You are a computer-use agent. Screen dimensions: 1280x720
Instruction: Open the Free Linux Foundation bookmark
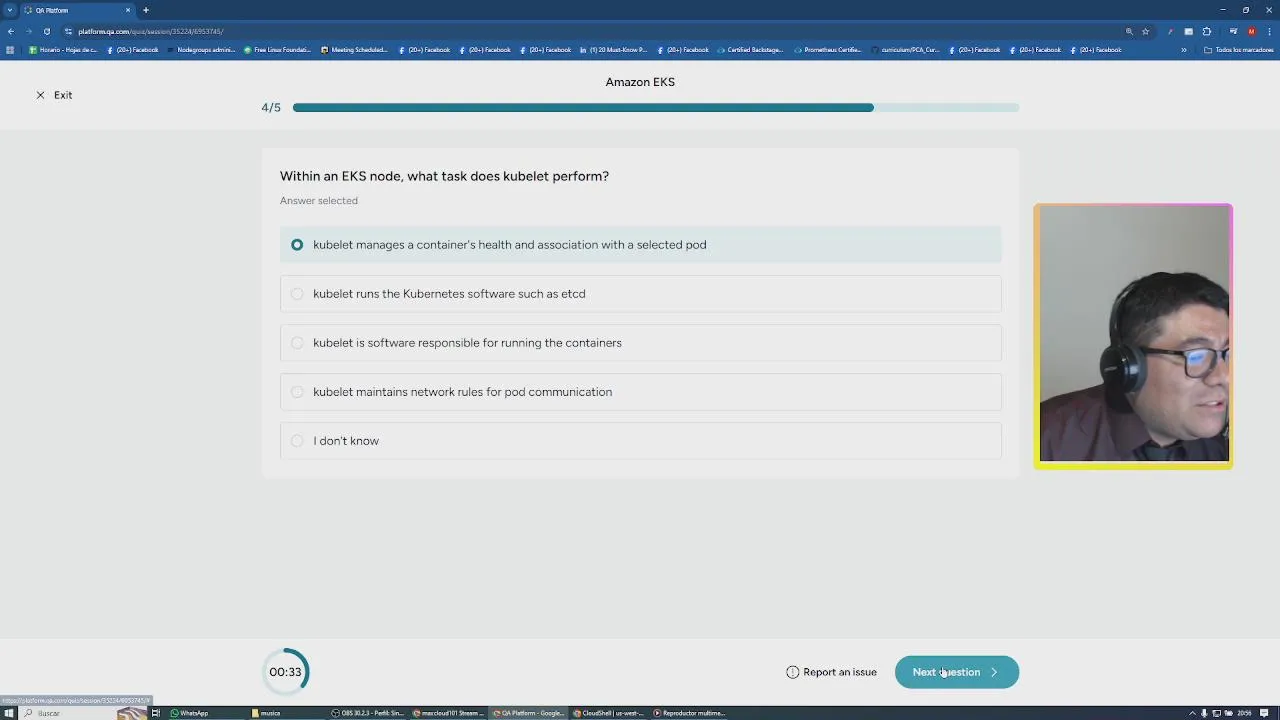278,50
